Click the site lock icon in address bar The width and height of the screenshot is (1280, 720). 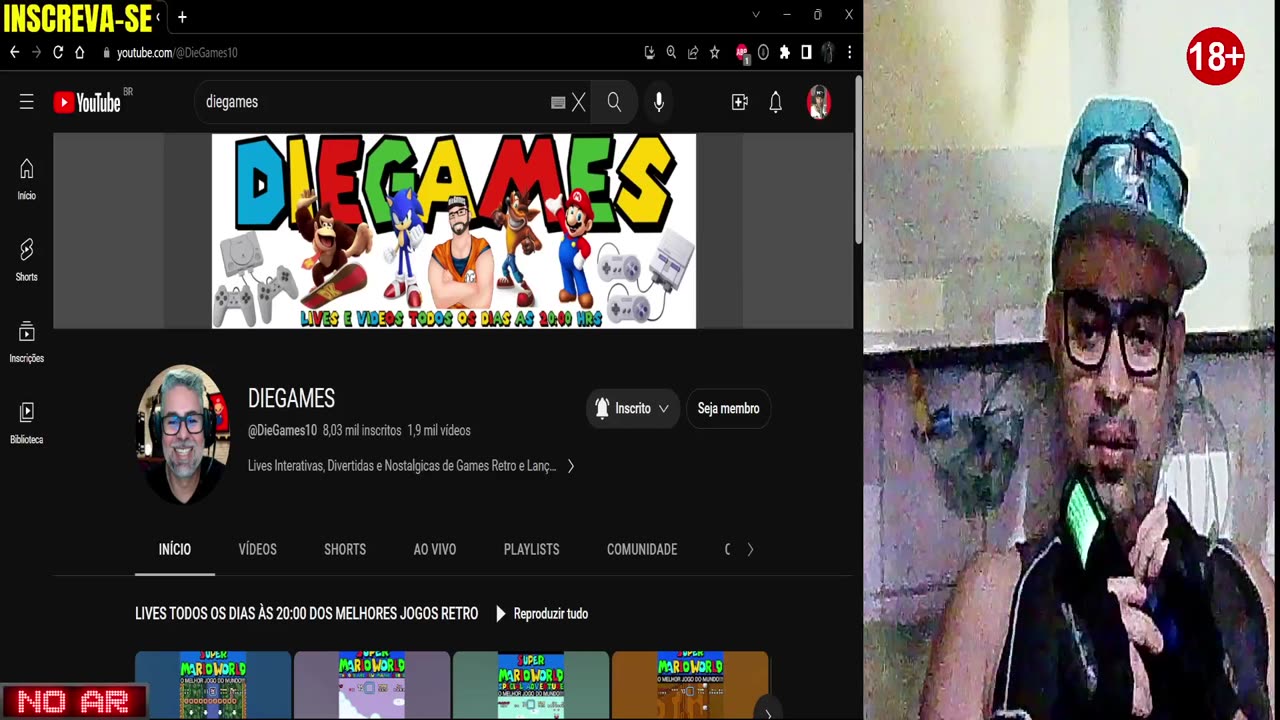[106, 53]
